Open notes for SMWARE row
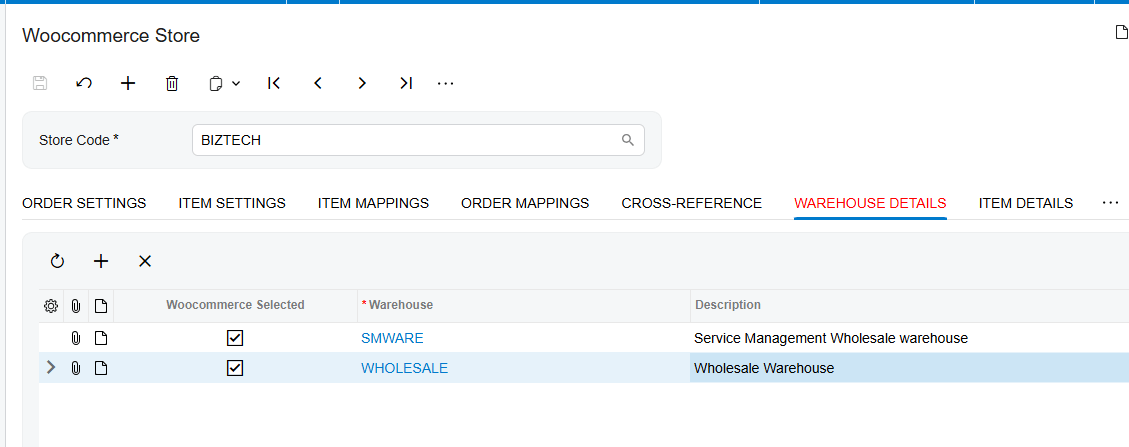Viewport: 1129px width, 447px height. [x=101, y=338]
